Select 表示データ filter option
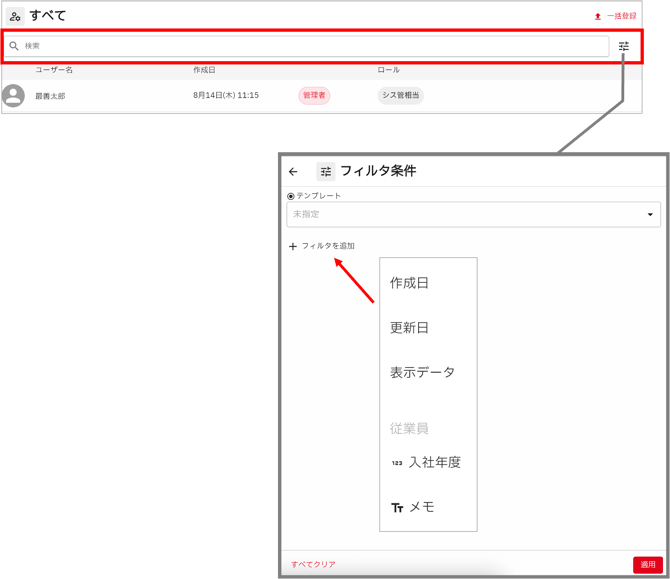 click(422, 372)
